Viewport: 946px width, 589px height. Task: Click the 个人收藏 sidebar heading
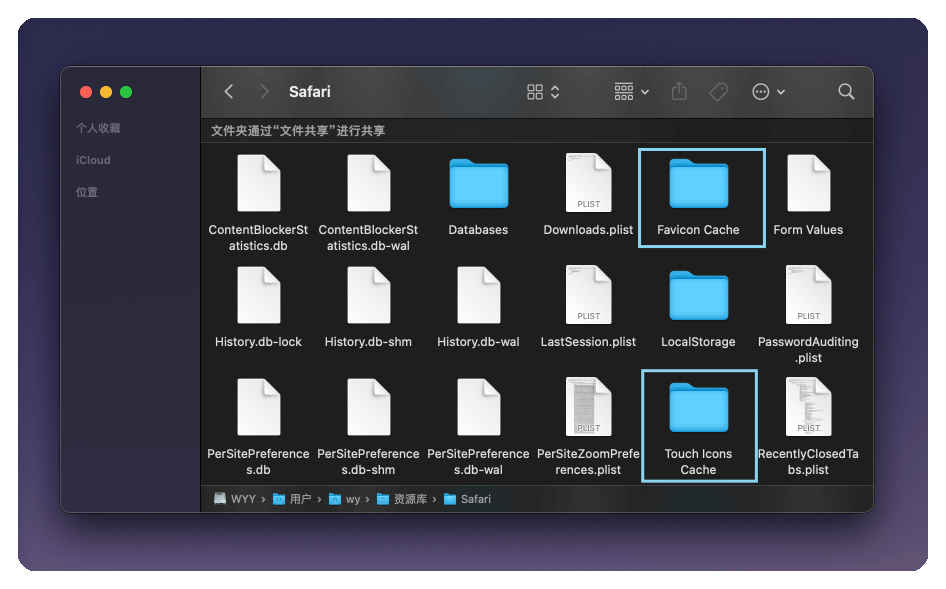coord(98,128)
